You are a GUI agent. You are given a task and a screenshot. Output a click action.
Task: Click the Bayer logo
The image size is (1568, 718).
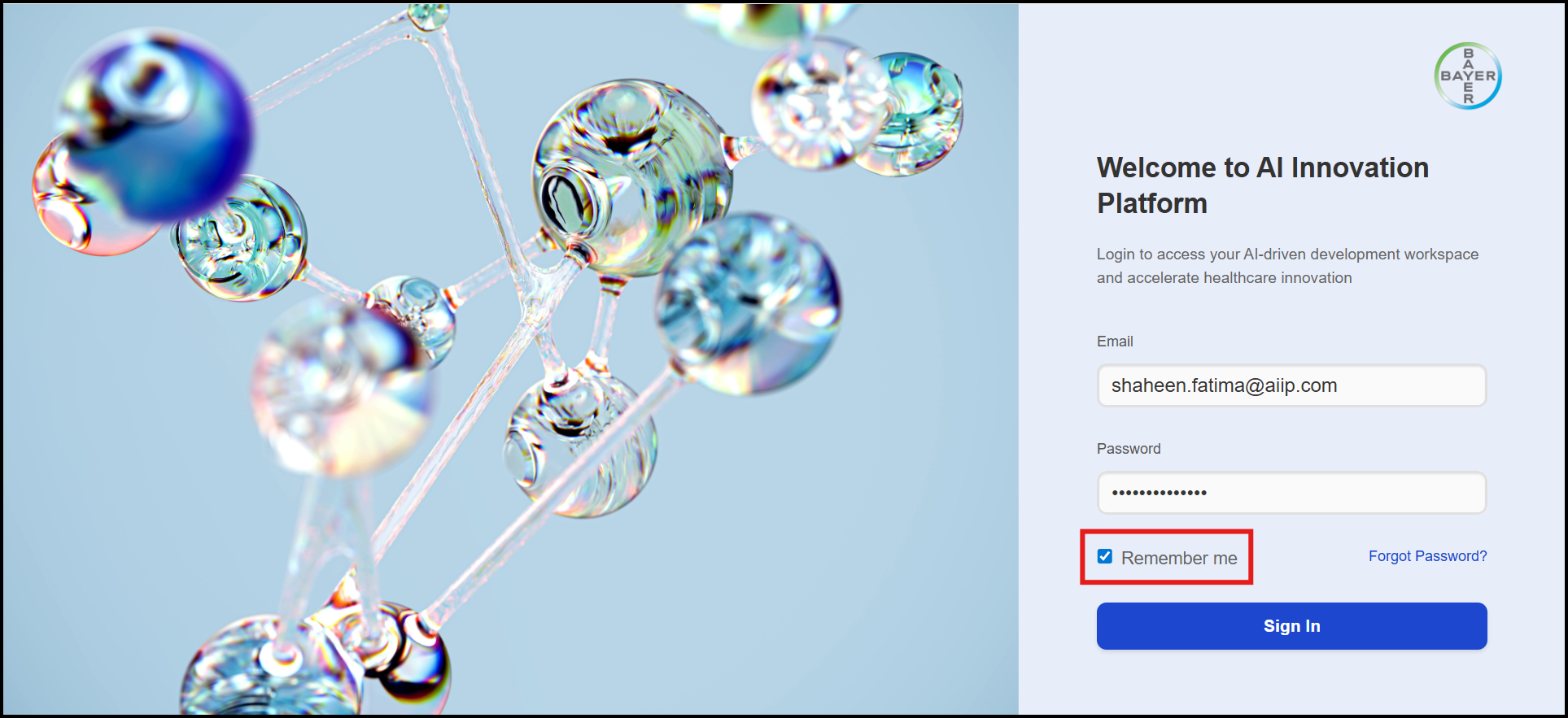click(x=1468, y=76)
